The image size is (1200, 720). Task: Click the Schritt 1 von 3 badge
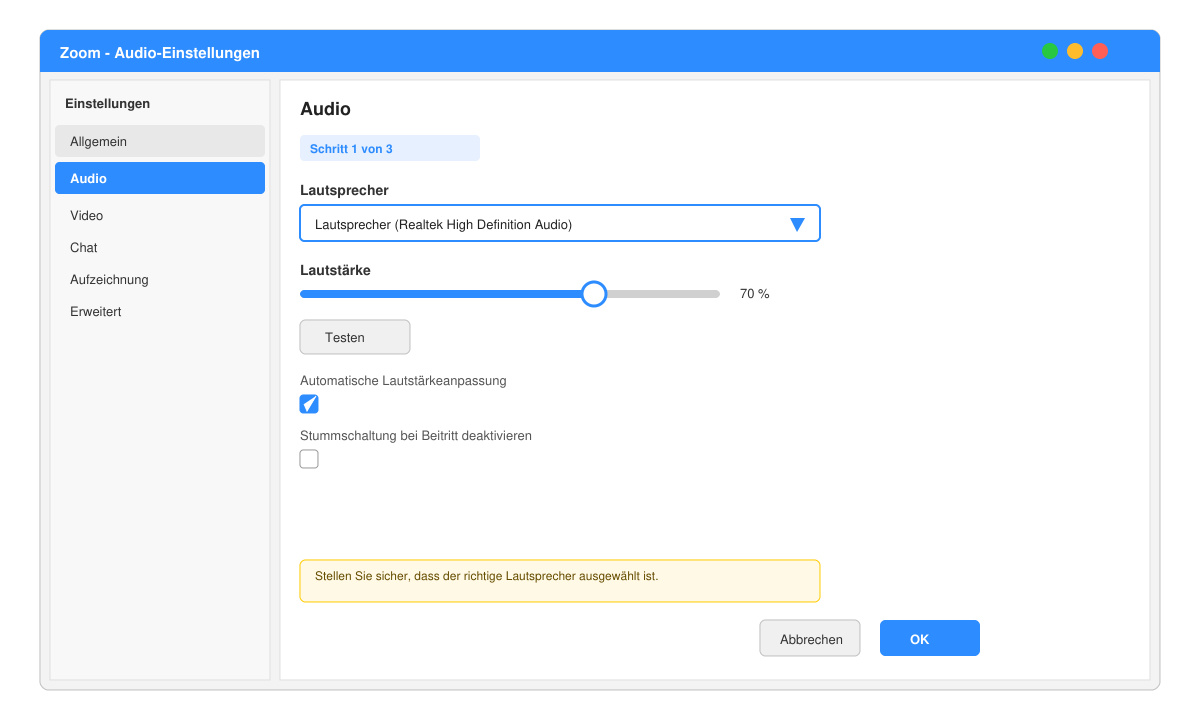(390, 148)
